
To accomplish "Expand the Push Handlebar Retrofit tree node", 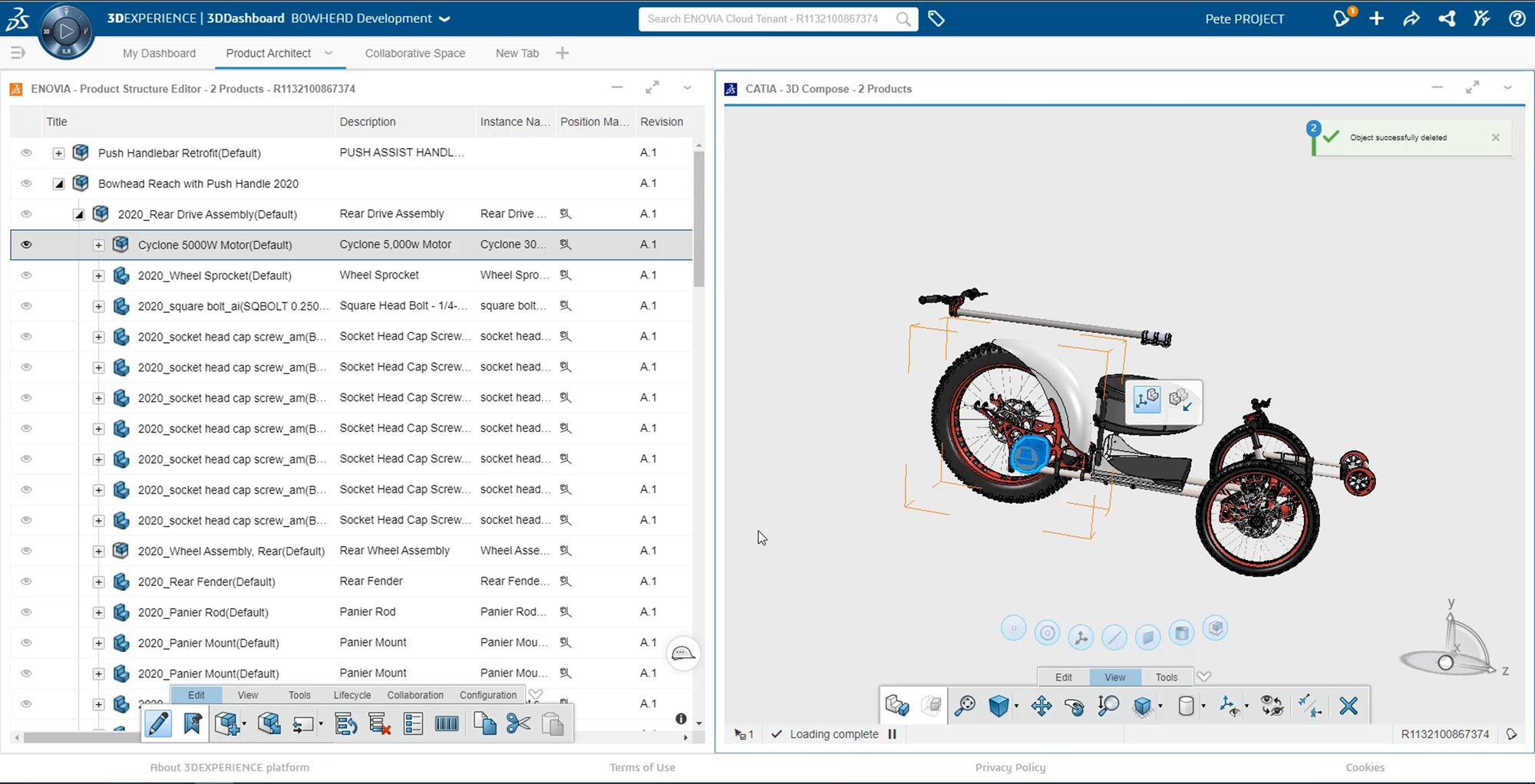I will tap(58, 153).
